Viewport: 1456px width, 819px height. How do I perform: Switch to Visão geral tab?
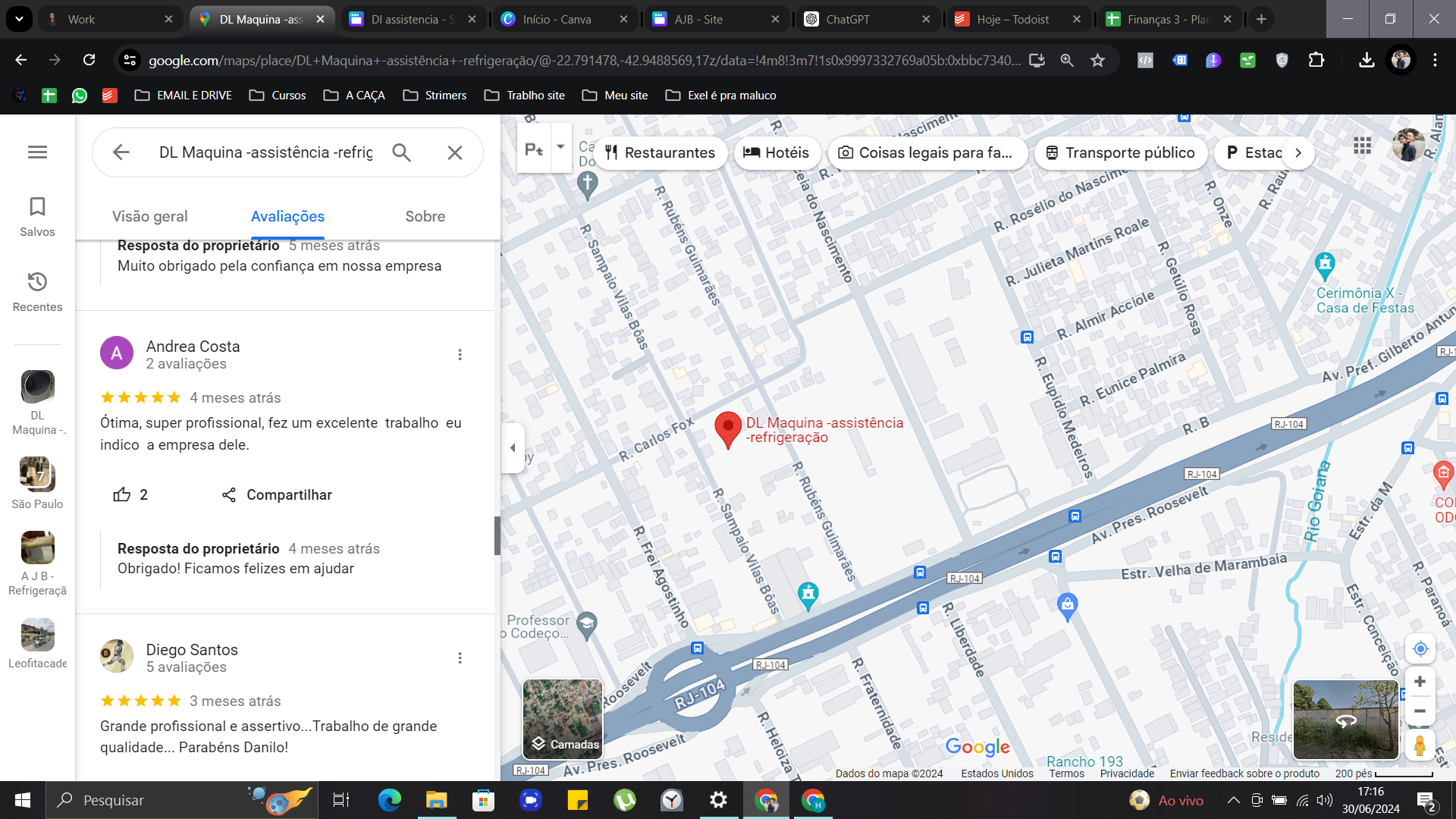[x=149, y=216]
